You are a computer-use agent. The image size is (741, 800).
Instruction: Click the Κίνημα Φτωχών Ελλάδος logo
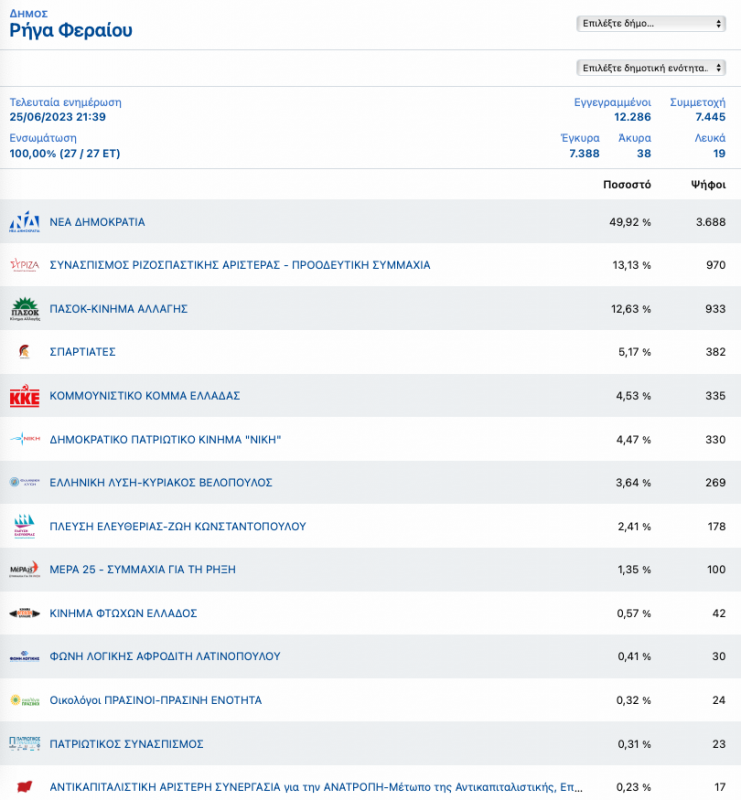24,613
